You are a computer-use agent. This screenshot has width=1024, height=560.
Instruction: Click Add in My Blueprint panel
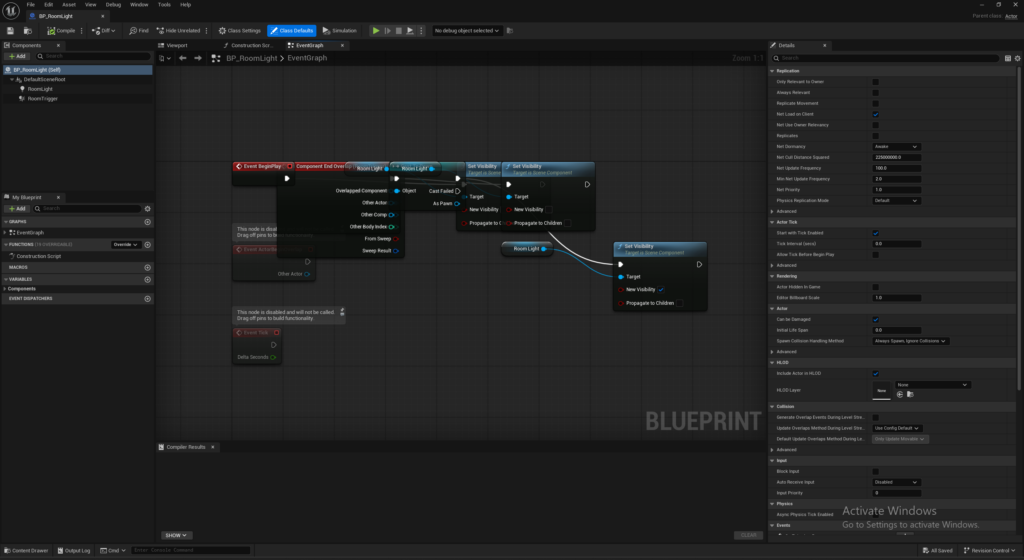[18, 209]
